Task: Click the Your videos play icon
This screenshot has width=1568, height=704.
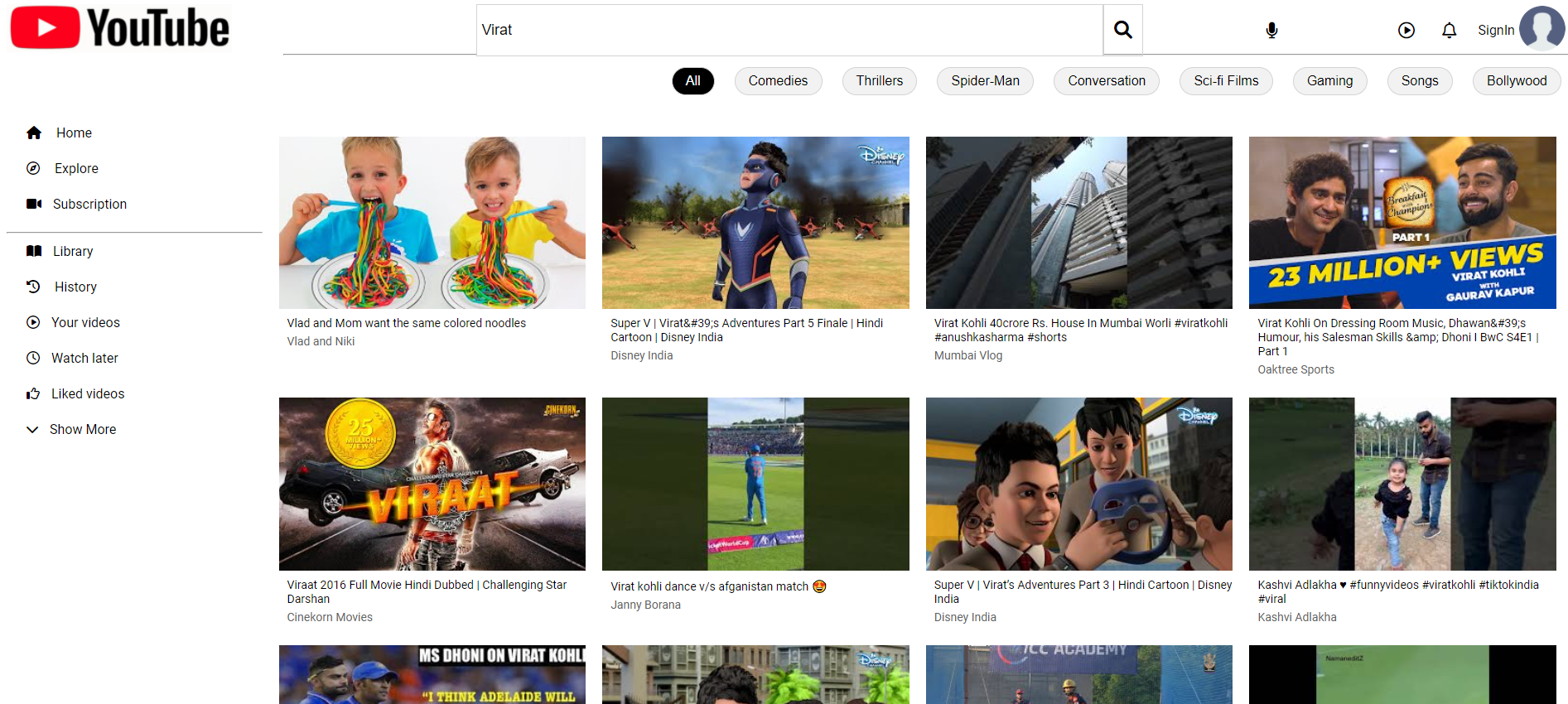Action: [33, 322]
